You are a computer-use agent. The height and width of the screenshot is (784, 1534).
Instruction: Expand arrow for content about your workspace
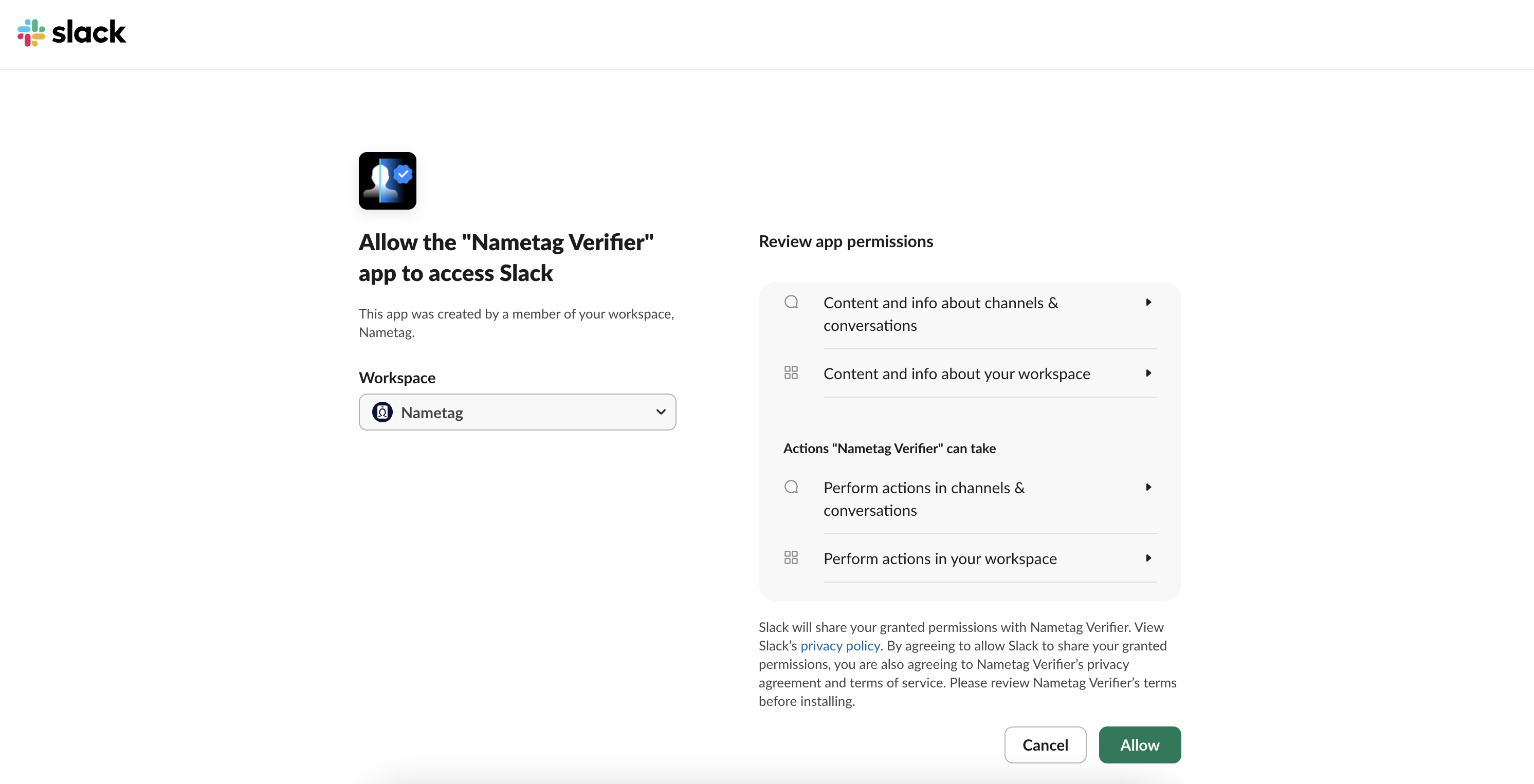click(1149, 374)
